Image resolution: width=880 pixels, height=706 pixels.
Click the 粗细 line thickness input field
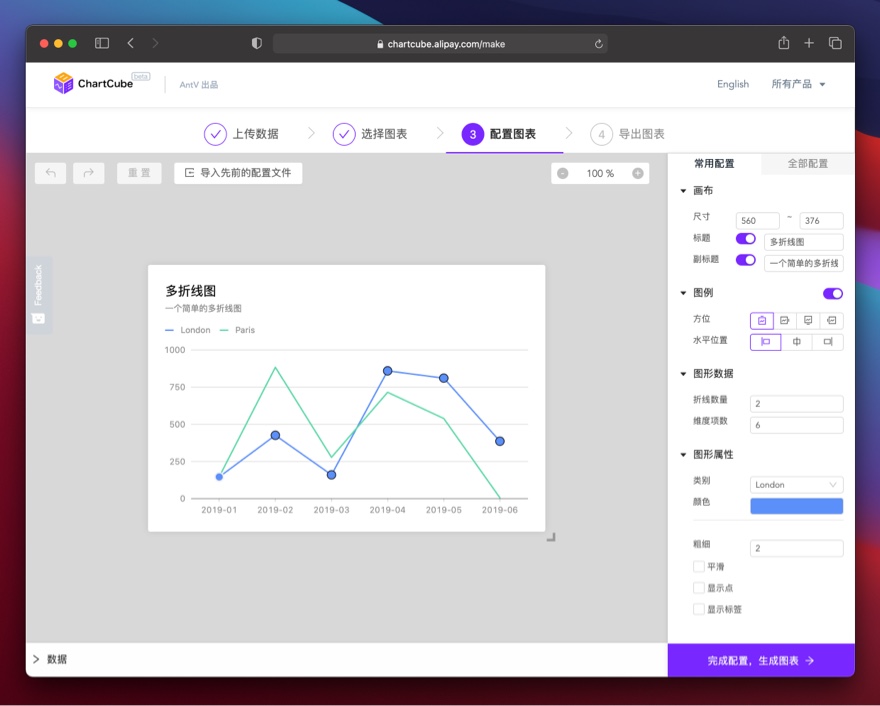tap(796, 548)
